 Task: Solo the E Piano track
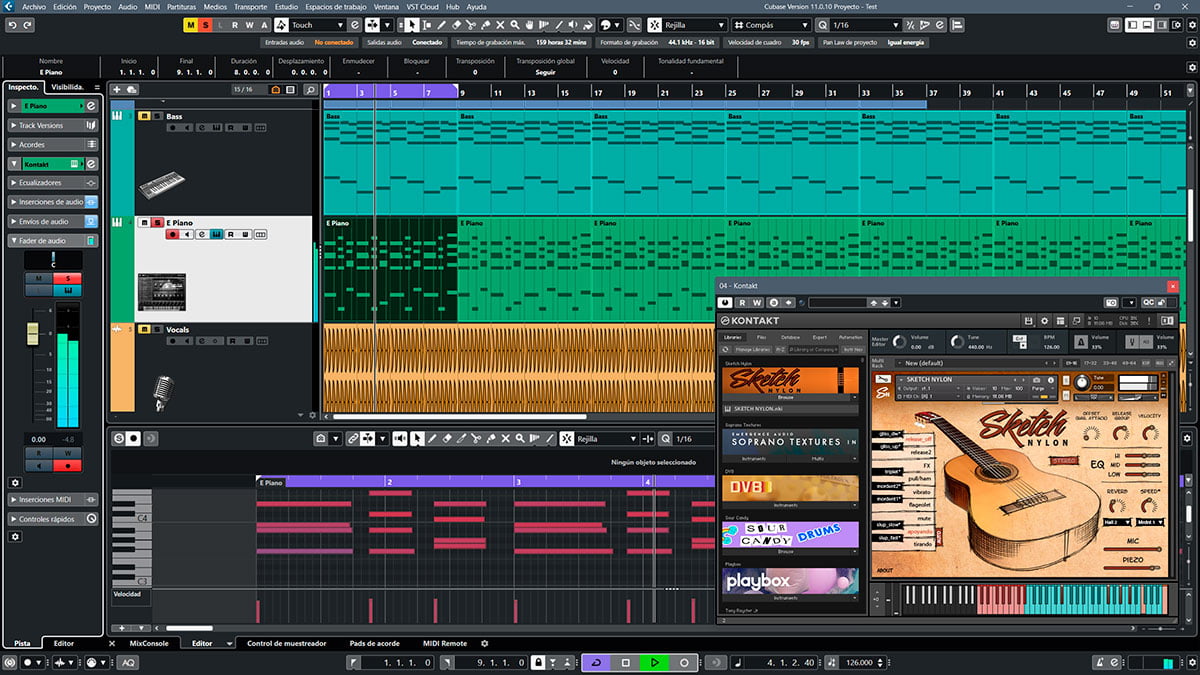point(157,222)
